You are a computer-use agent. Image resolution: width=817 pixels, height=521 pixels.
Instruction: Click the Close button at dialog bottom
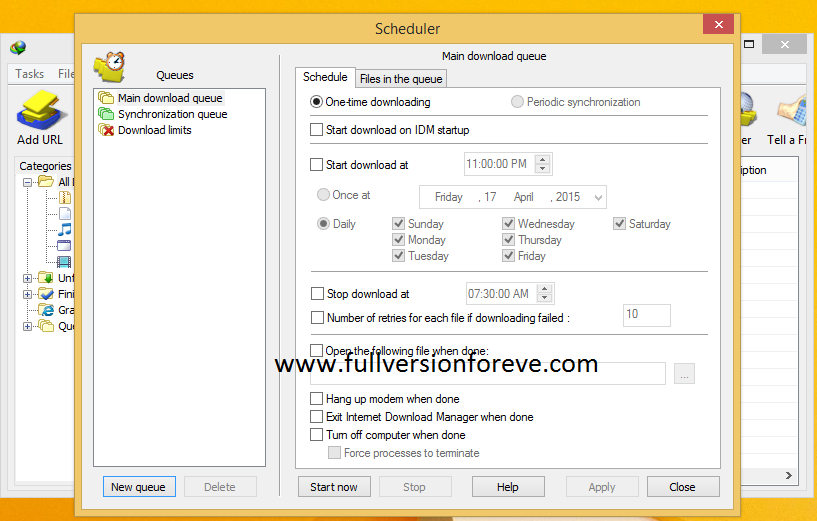coord(683,487)
